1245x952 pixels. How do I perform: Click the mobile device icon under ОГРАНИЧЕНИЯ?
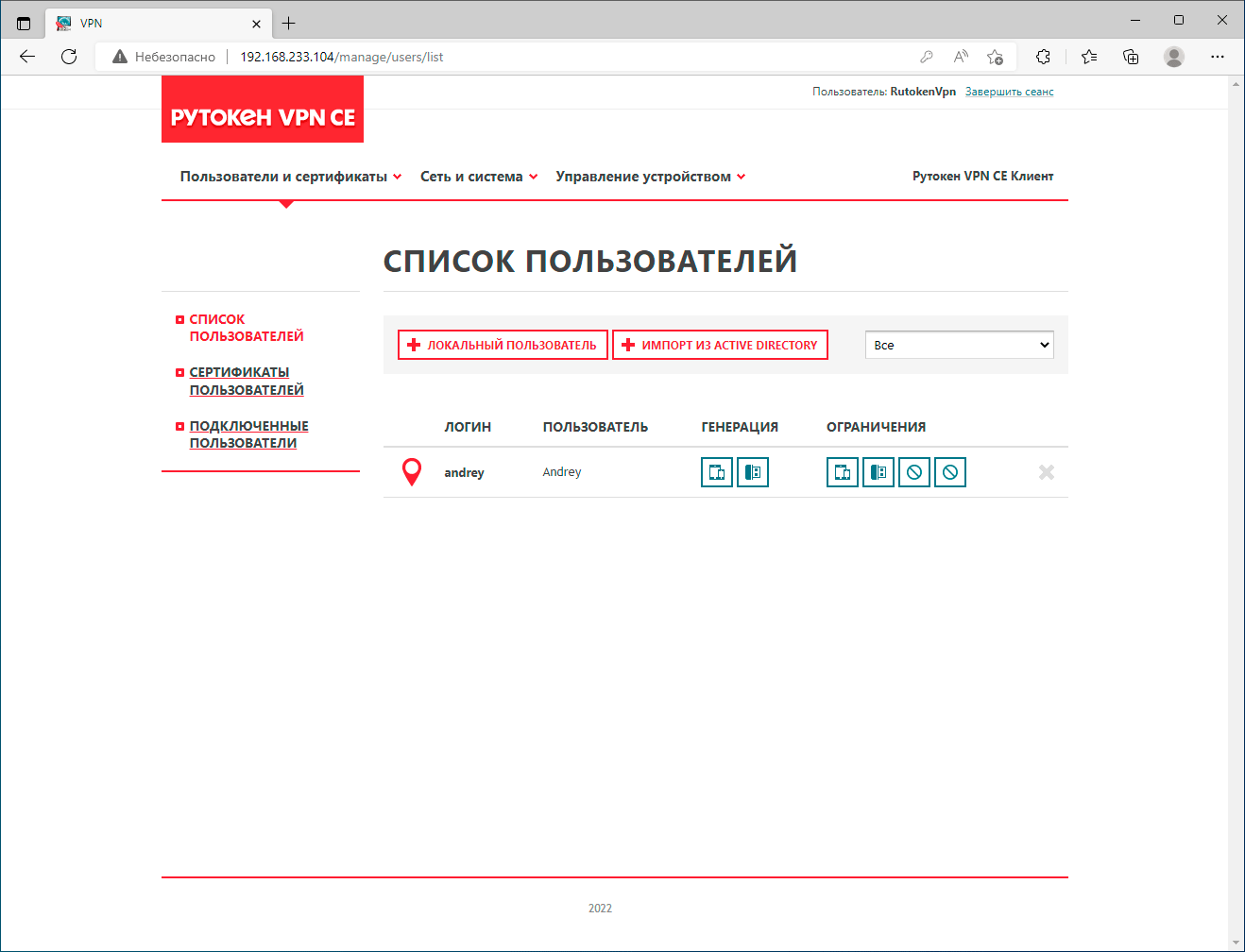[x=843, y=472]
